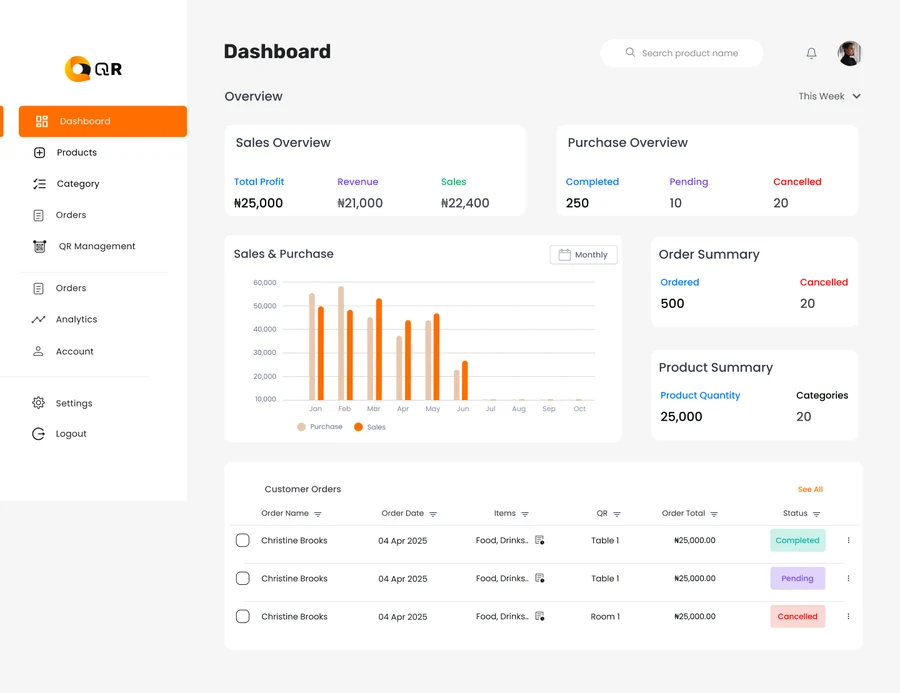900x693 pixels.
Task: Open the Status column filter
Action: [817, 514]
